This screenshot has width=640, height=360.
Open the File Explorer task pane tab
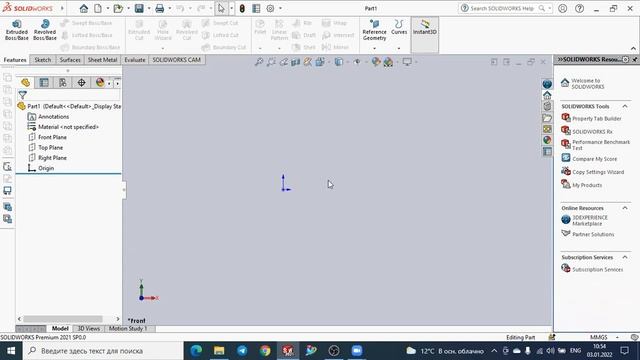(x=547, y=118)
